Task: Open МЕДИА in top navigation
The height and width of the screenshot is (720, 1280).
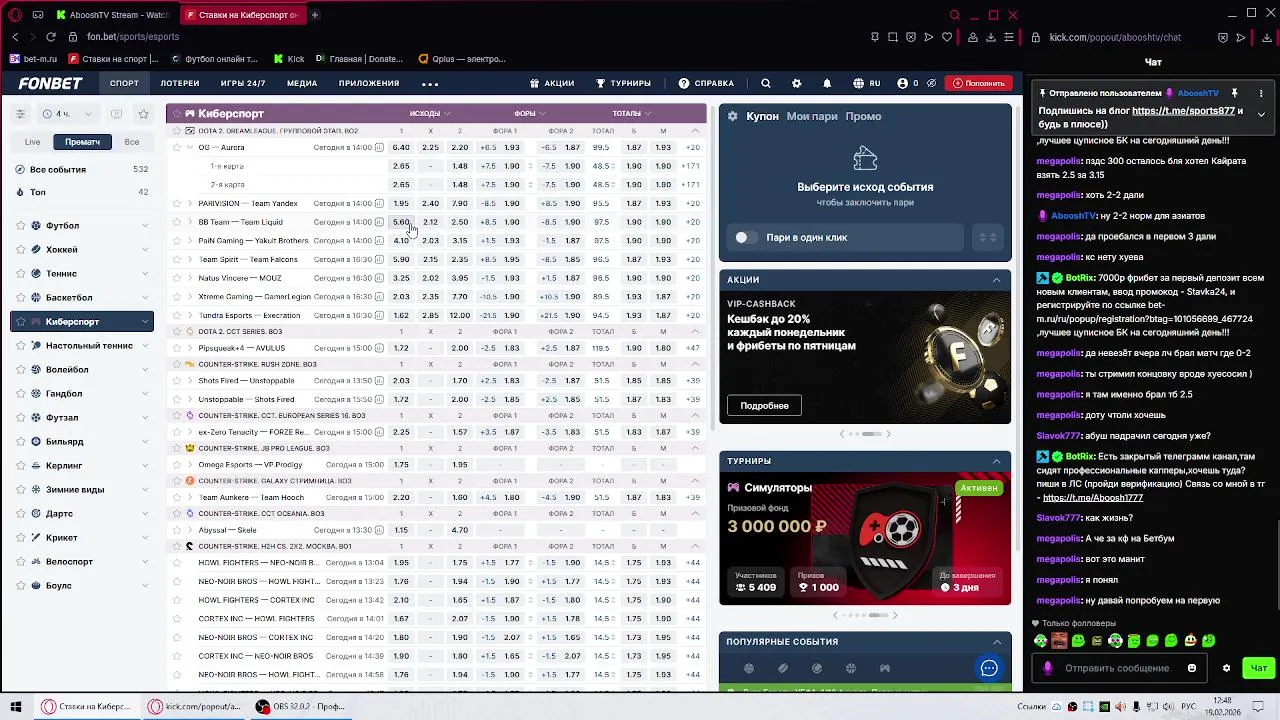Action: (x=302, y=83)
